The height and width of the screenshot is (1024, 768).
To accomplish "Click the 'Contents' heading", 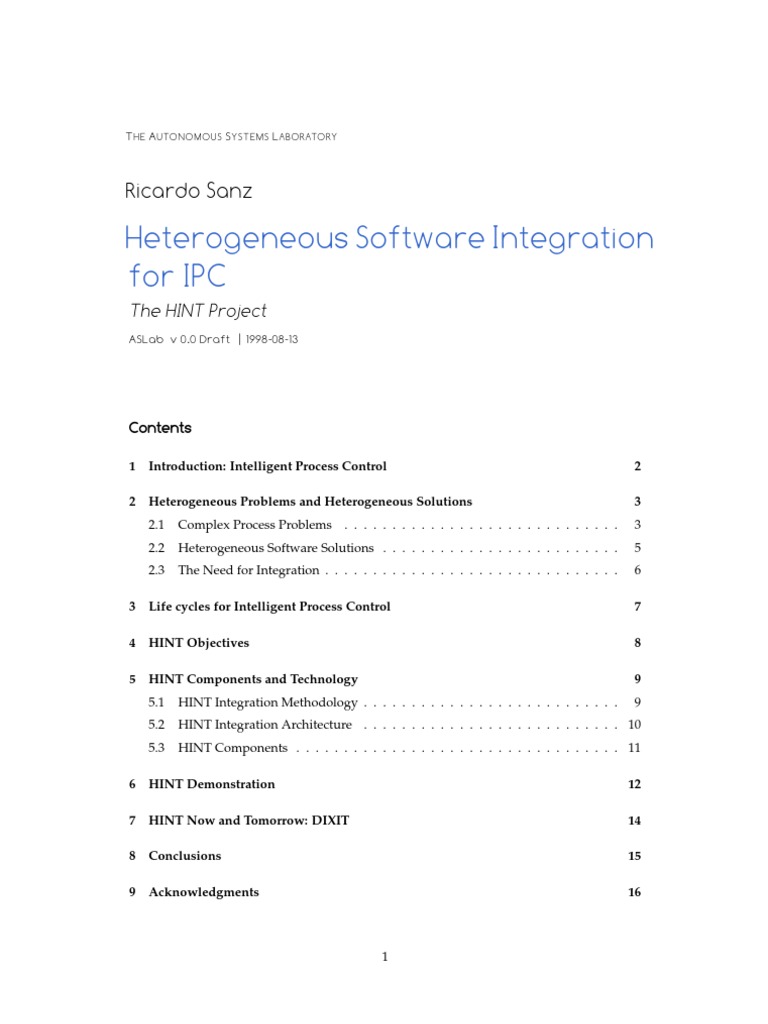I will coord(160,428).
